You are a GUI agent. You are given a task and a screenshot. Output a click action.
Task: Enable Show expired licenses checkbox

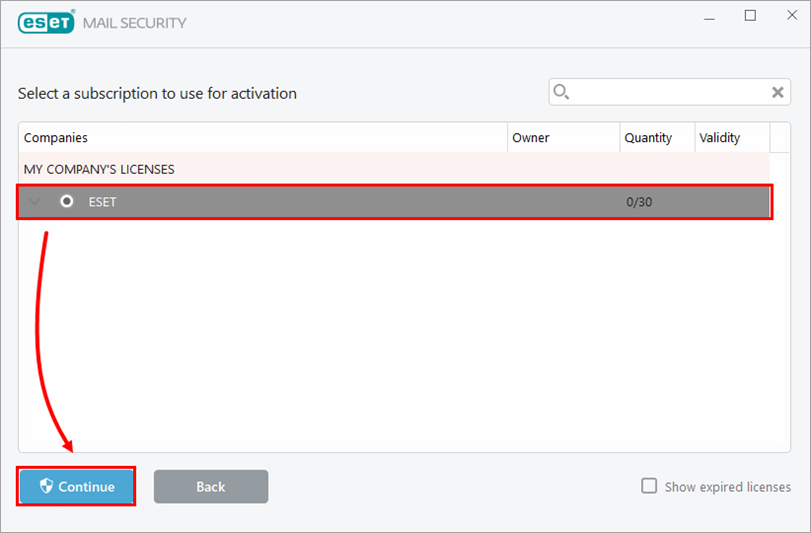pyautogui.click(x=649, y=486)
